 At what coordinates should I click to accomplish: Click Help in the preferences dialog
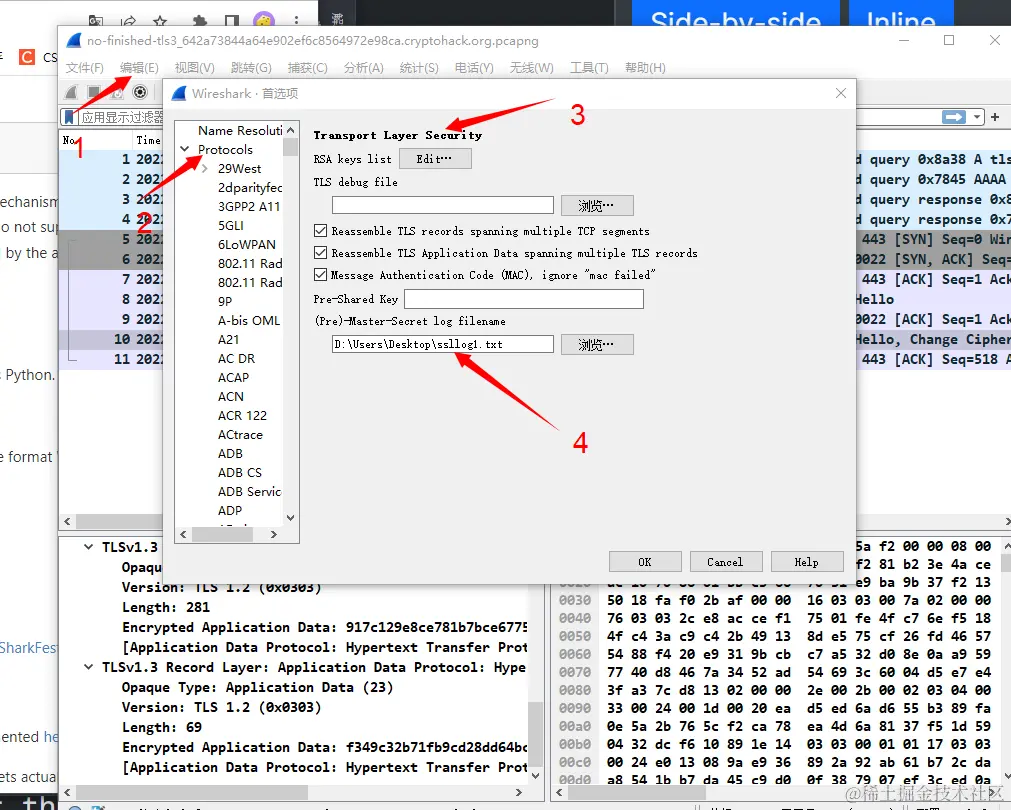tap(807, 562)
